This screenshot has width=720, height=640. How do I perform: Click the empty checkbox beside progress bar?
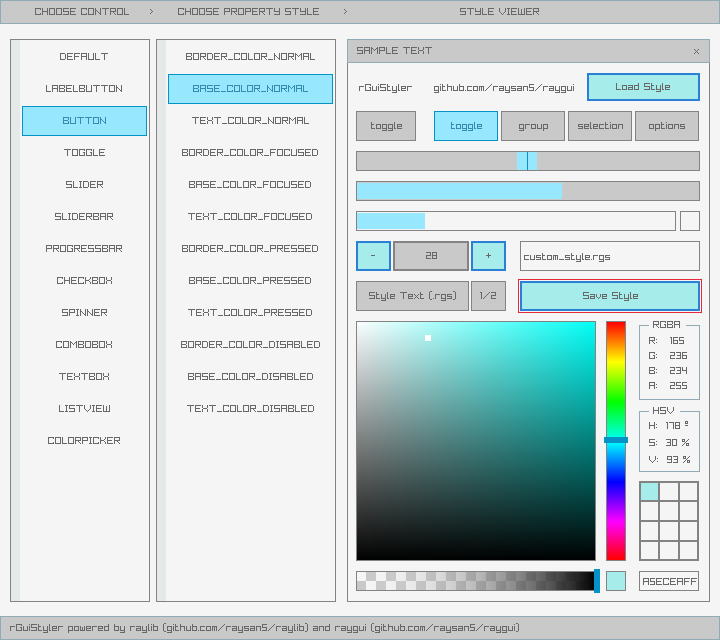click(690, 221)
